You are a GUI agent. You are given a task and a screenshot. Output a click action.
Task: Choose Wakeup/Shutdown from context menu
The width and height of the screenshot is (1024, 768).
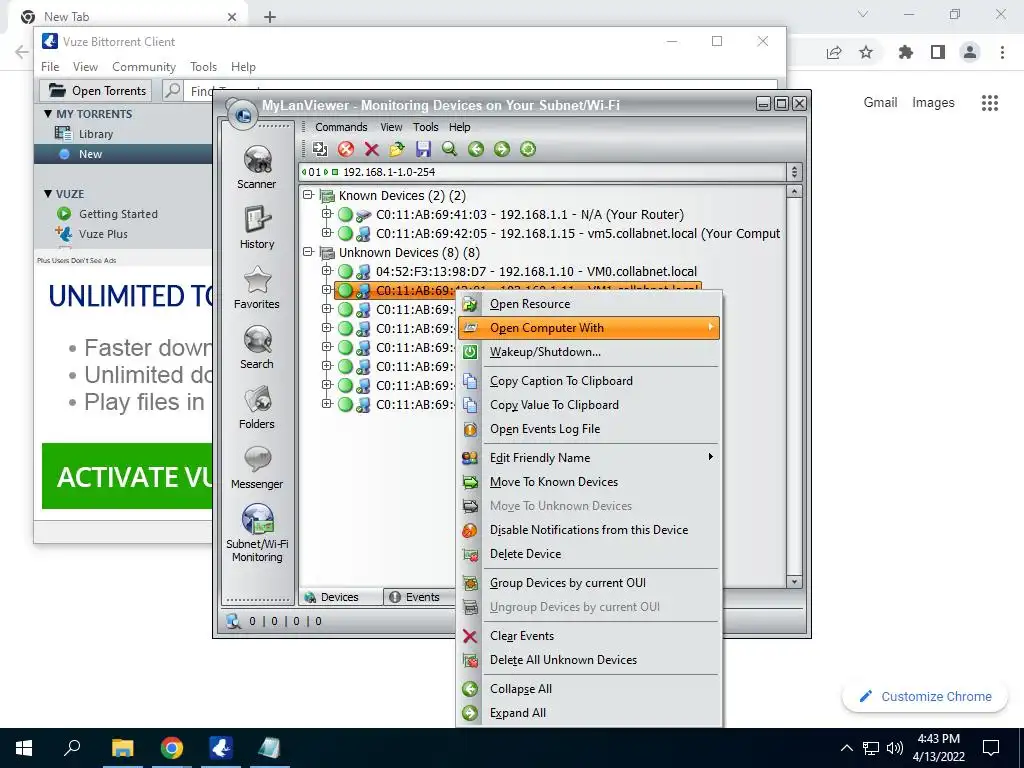588,352
